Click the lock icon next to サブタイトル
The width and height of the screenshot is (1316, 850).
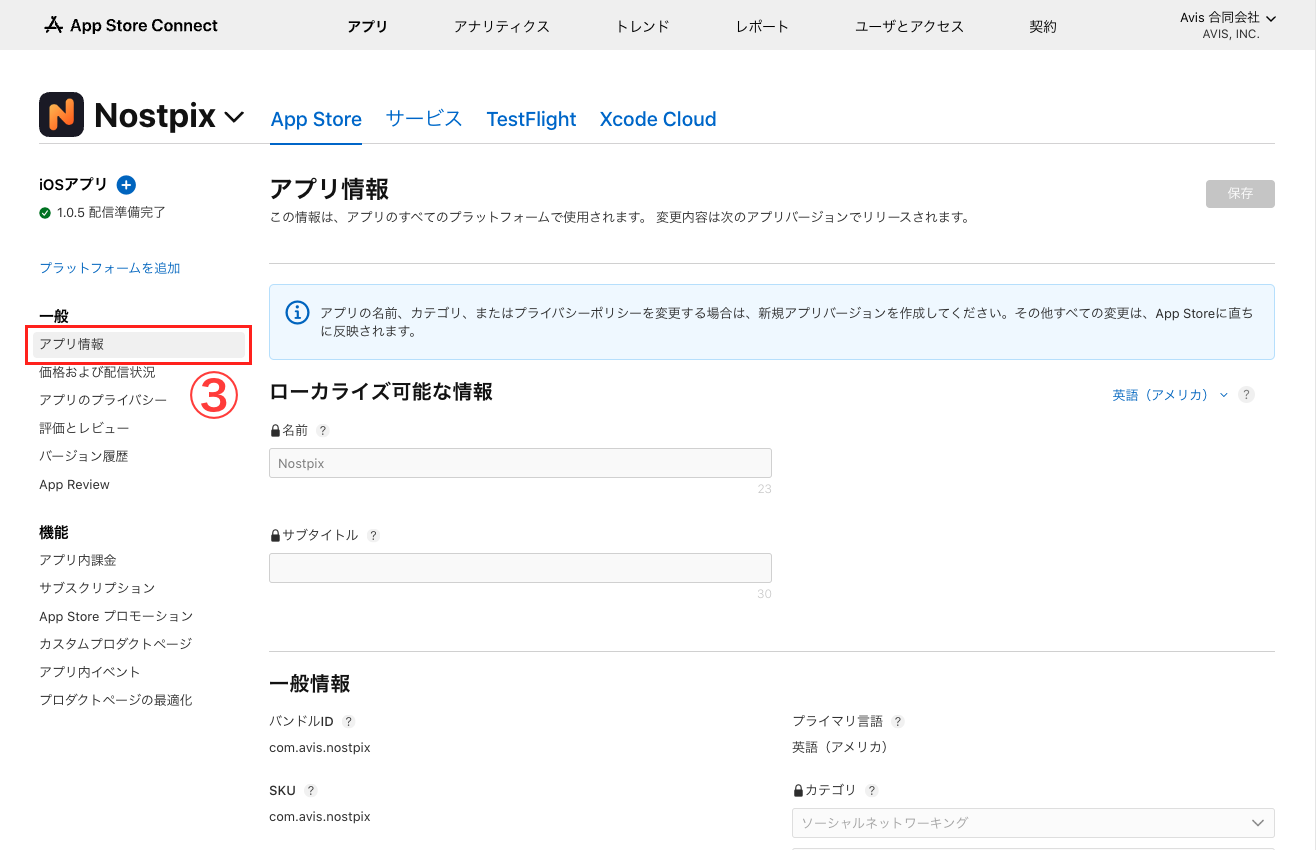click(275, 535)
